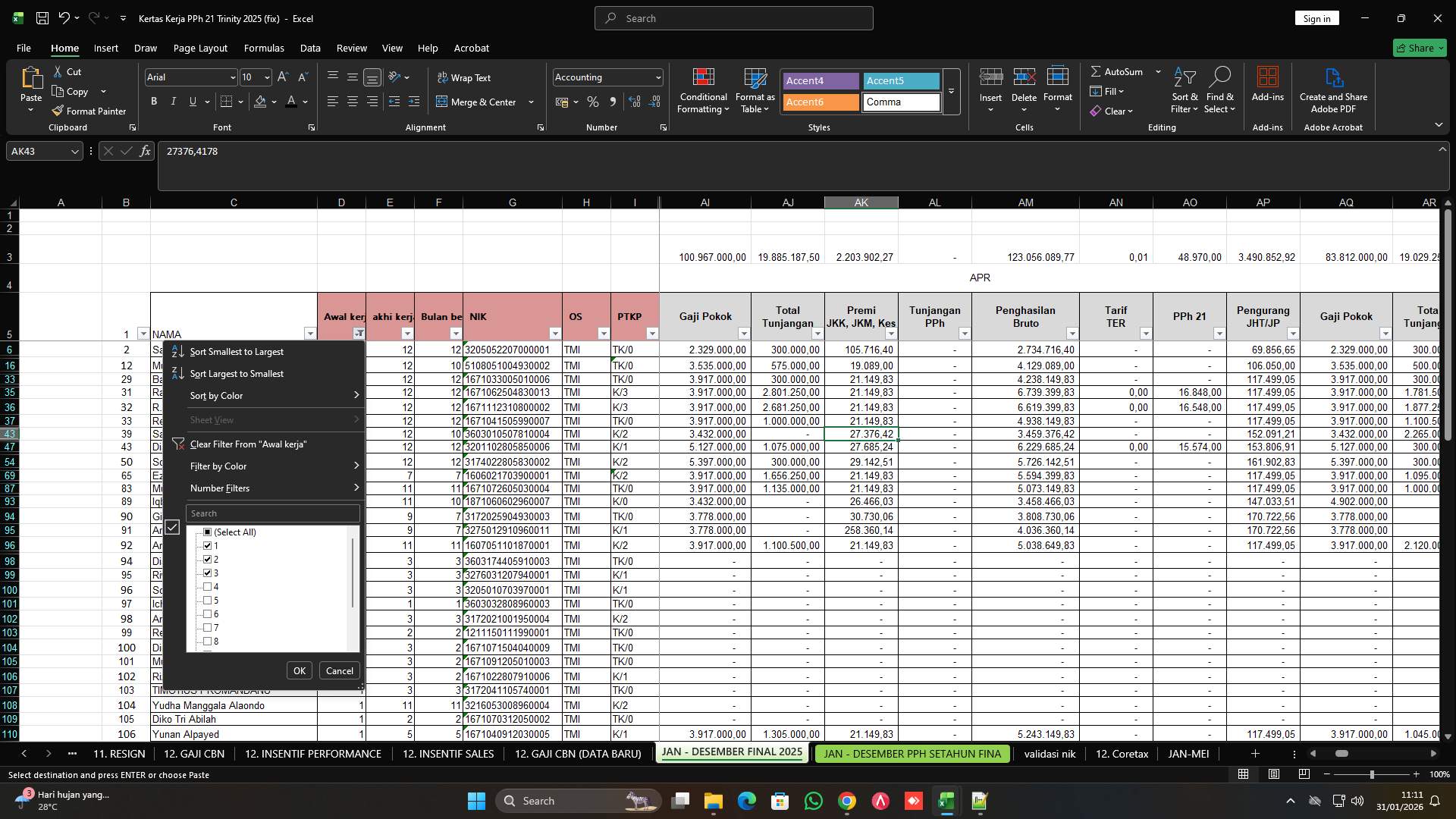Viewport: 1456px width, 819px height.
Task: Pick a fill color from Fill Color swatch
Action: click(261, 102)
